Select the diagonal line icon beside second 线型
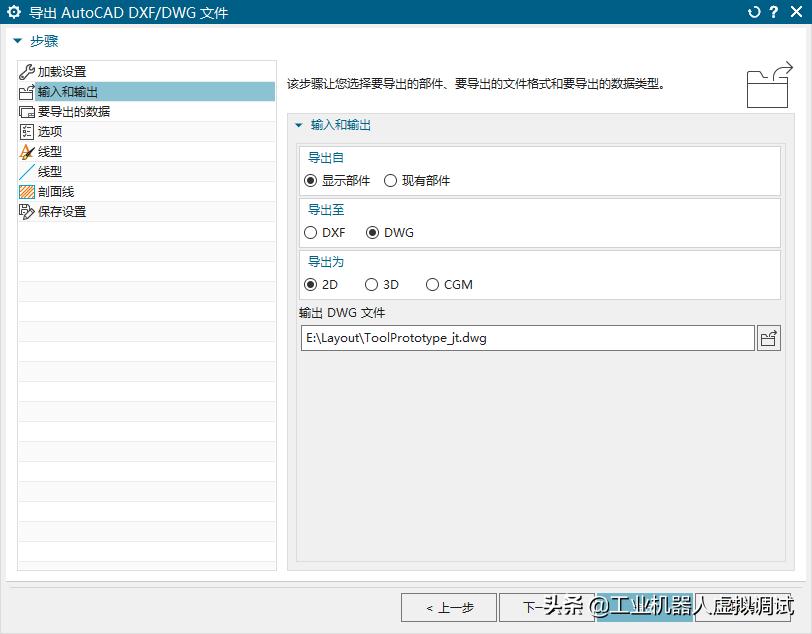Image resolution: width=812 pixels, height=634 pixels. pos(25,171)
